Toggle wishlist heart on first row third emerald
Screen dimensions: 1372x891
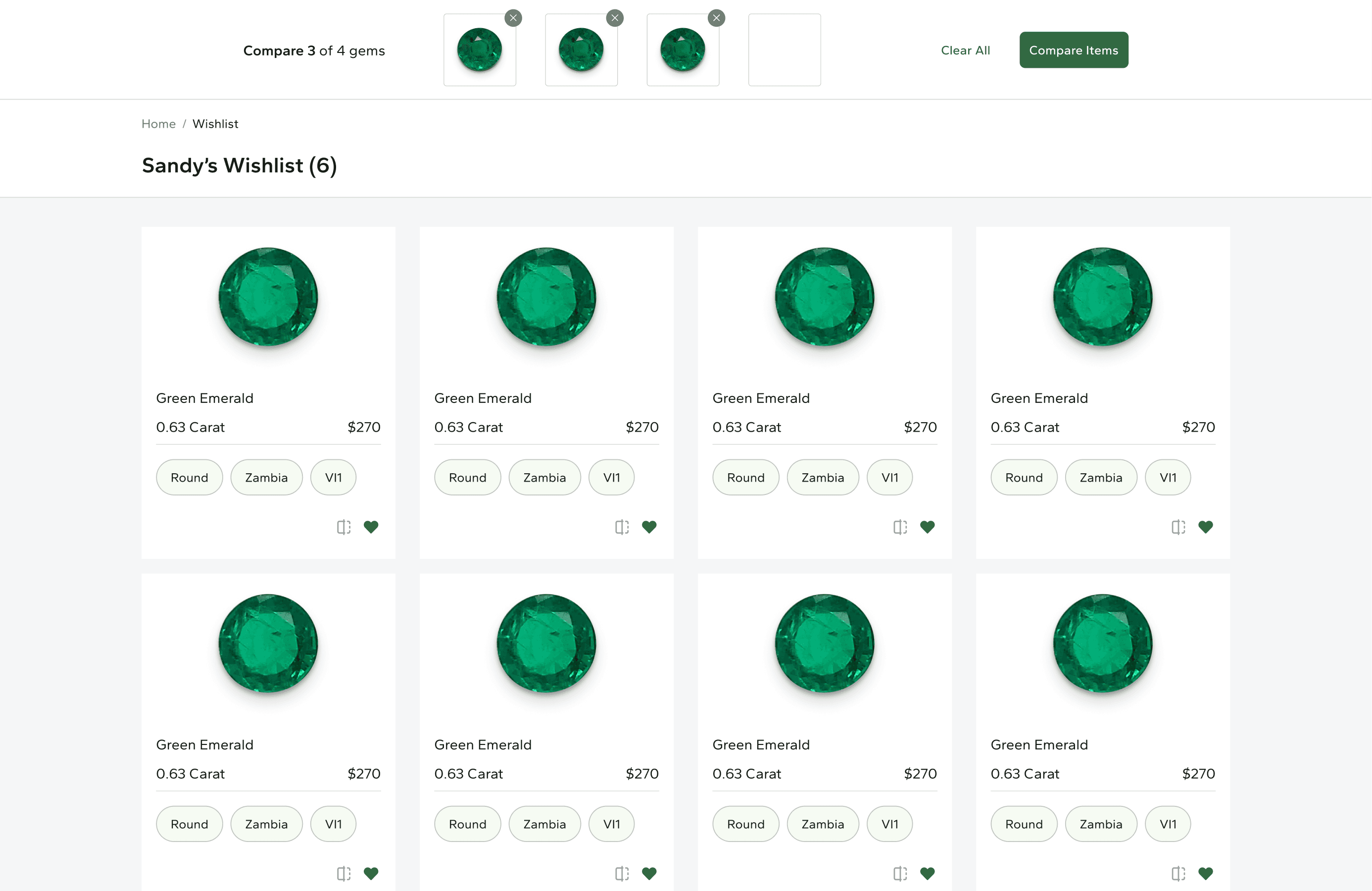927,527
